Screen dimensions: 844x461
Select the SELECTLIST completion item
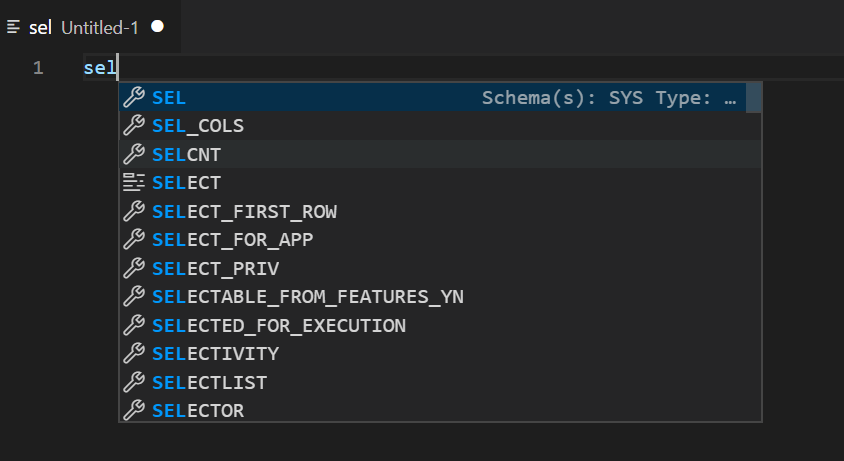click(x=209, y=382)
